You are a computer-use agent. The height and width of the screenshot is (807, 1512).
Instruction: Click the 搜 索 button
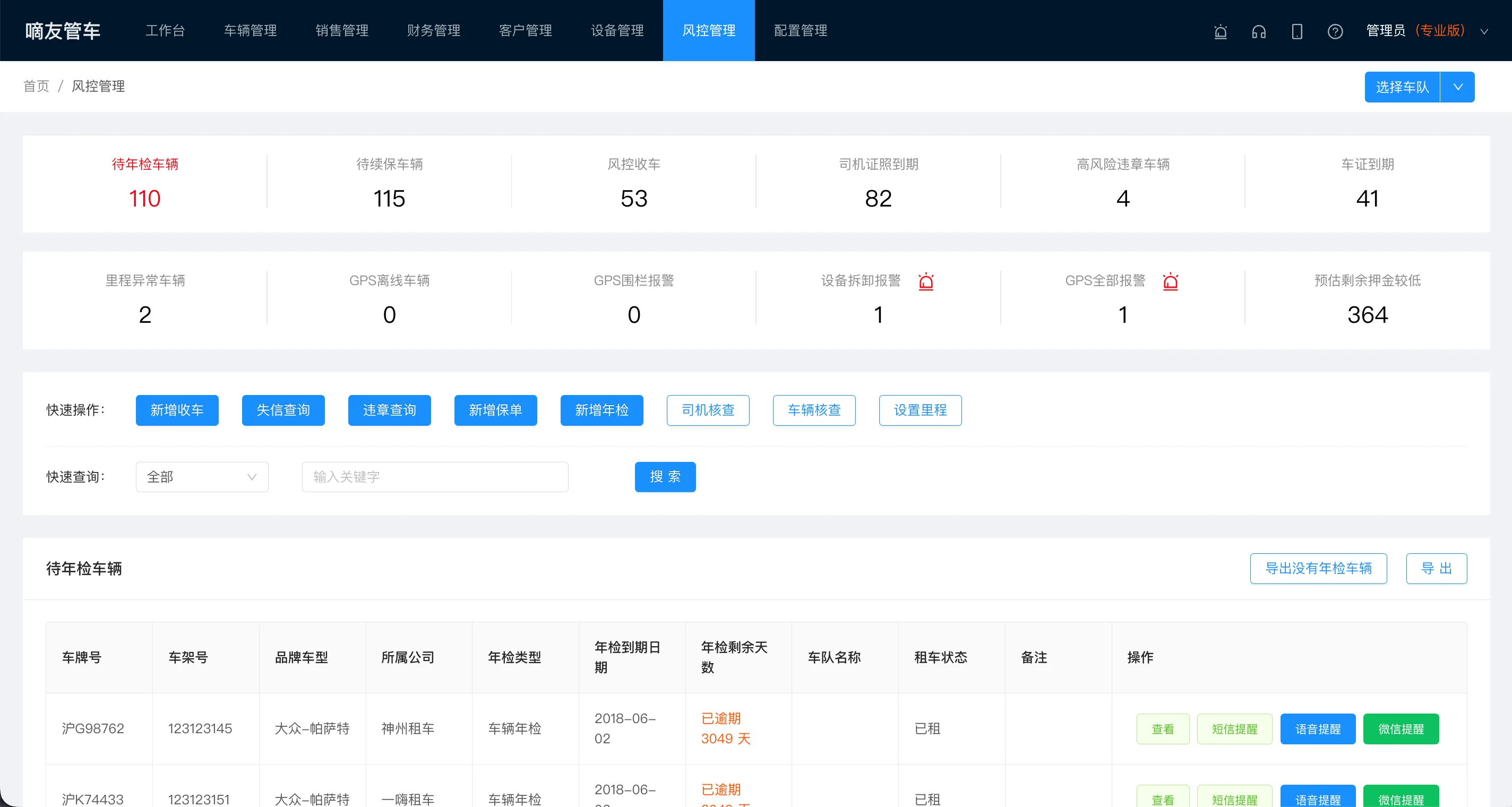coord(665,477)
